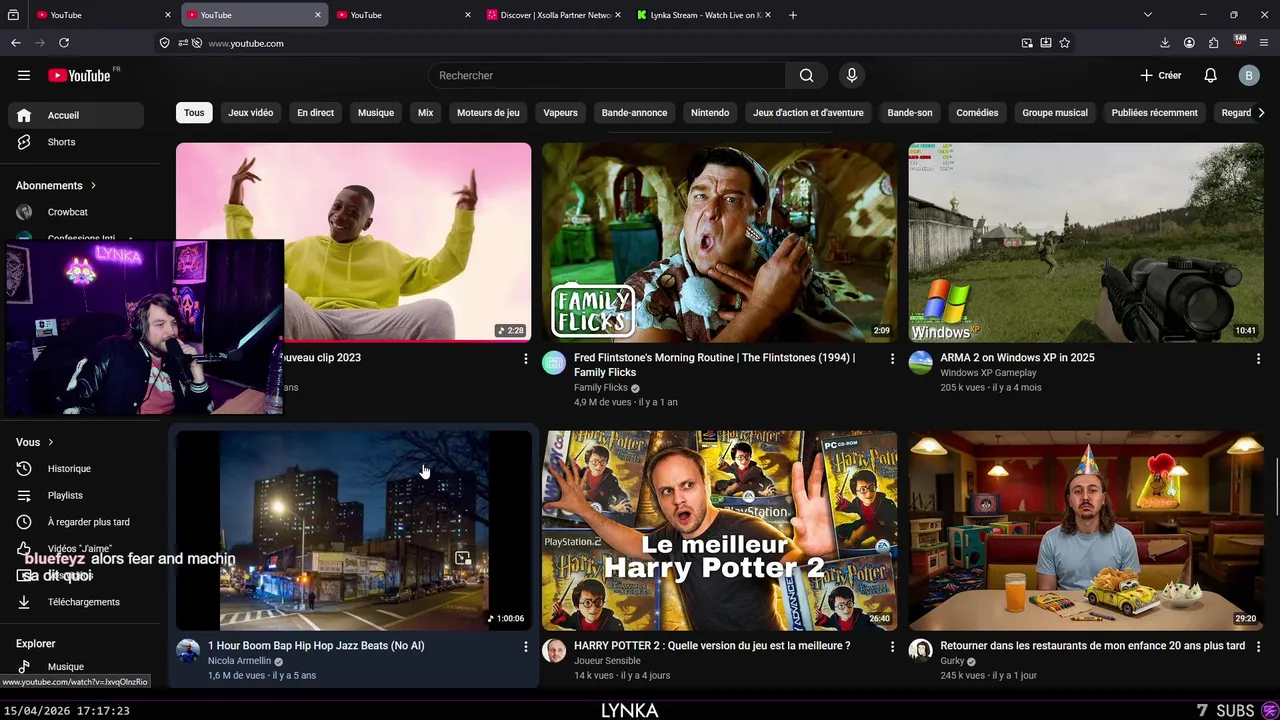Select the Publiées récemment chip

[1154, 113]
